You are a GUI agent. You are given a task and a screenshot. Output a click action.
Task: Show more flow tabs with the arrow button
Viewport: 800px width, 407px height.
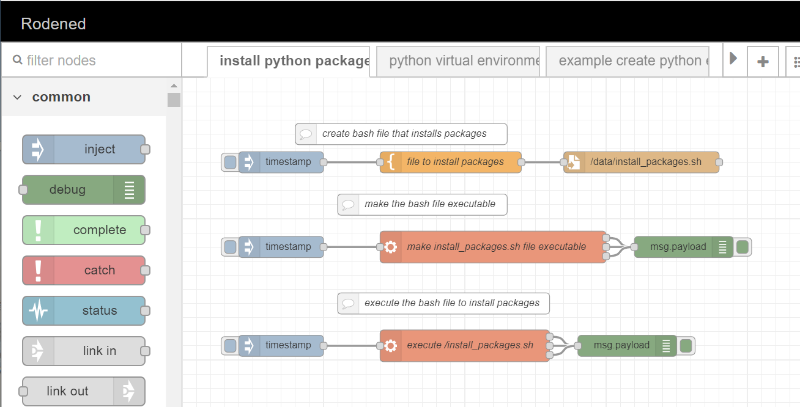[734, 59]
